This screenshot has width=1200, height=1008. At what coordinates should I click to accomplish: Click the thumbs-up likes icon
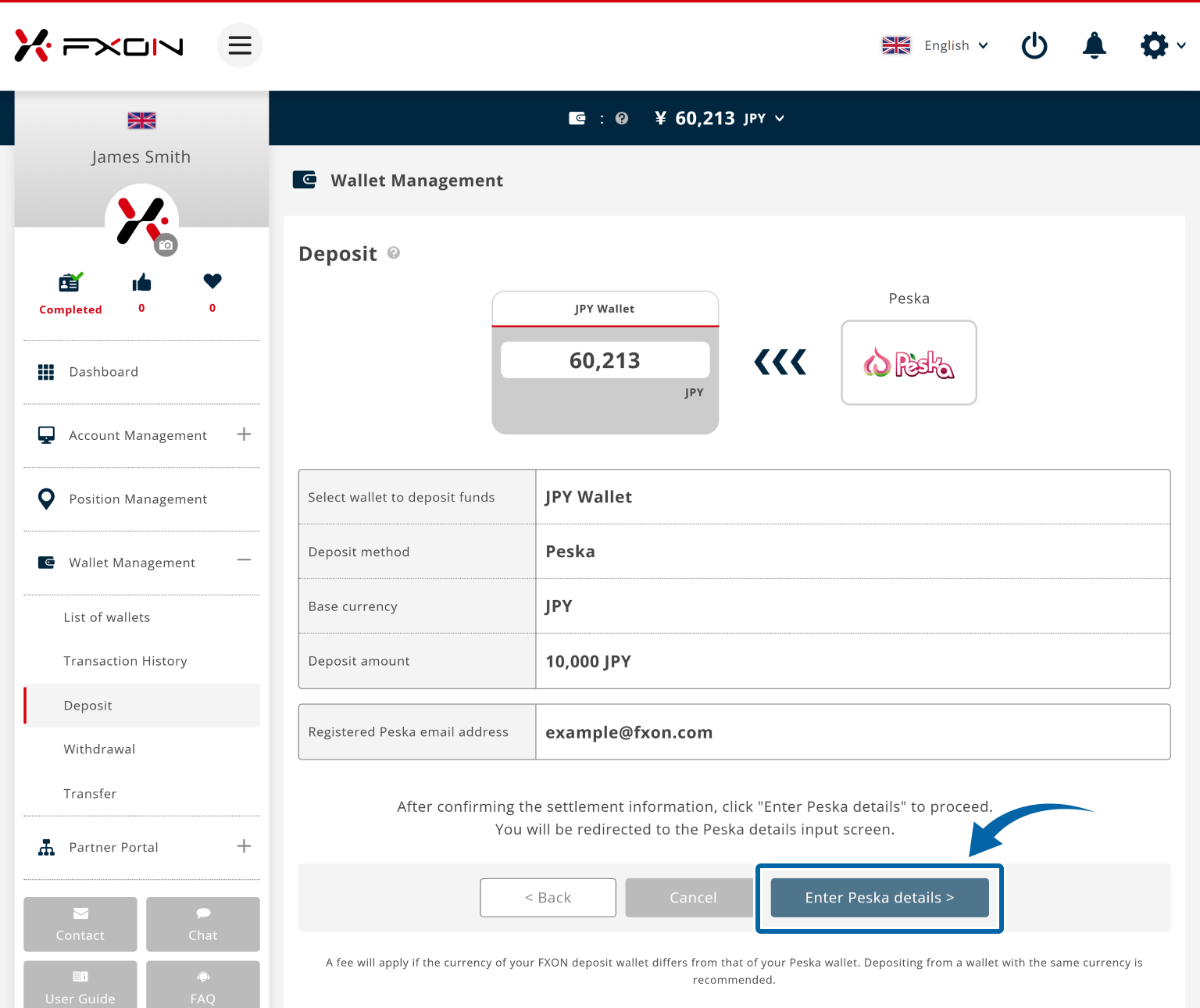[x=141, y=283]
